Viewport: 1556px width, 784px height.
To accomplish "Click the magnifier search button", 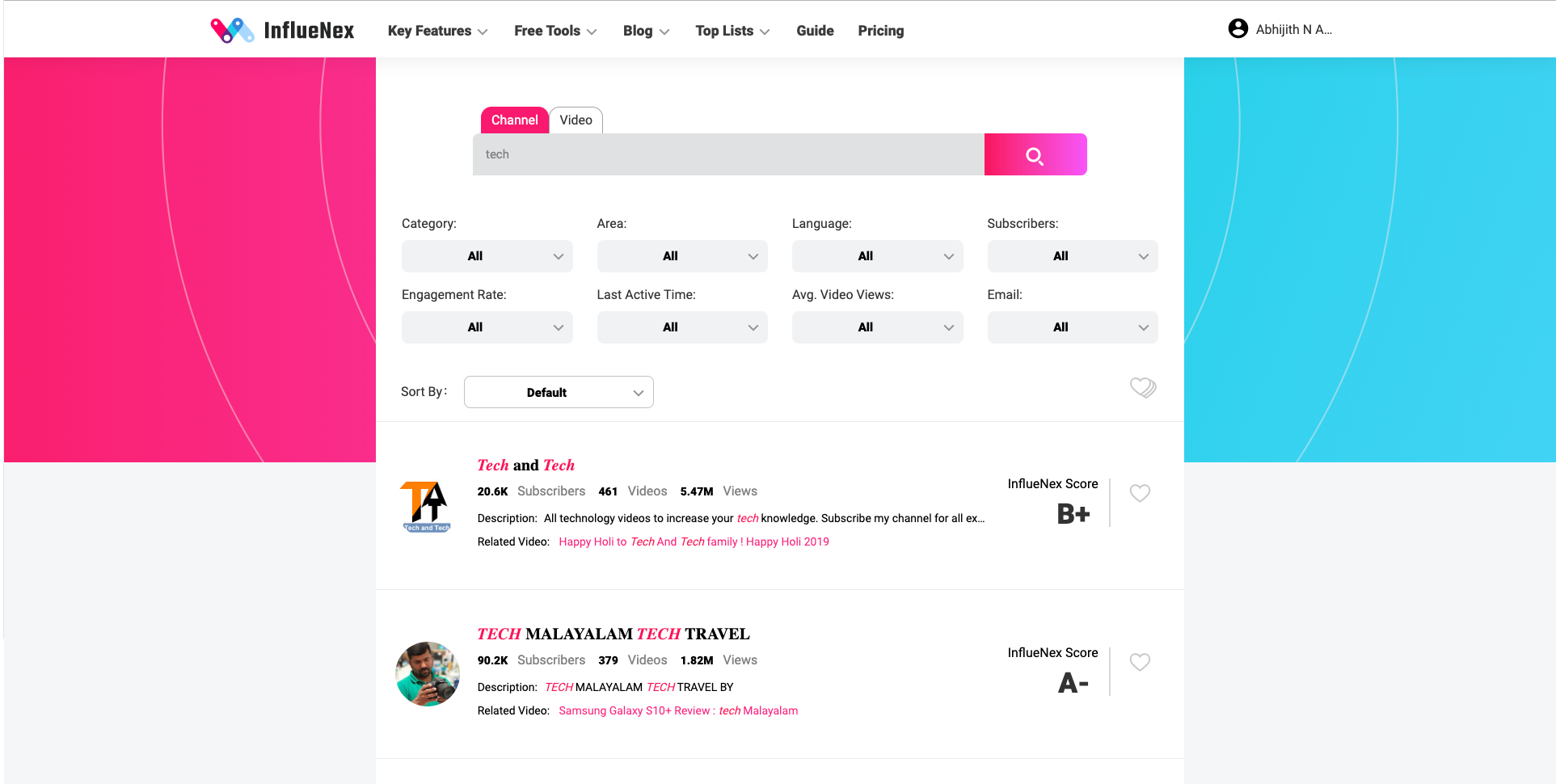I will pyautogui.click(x=1035, y=155).
